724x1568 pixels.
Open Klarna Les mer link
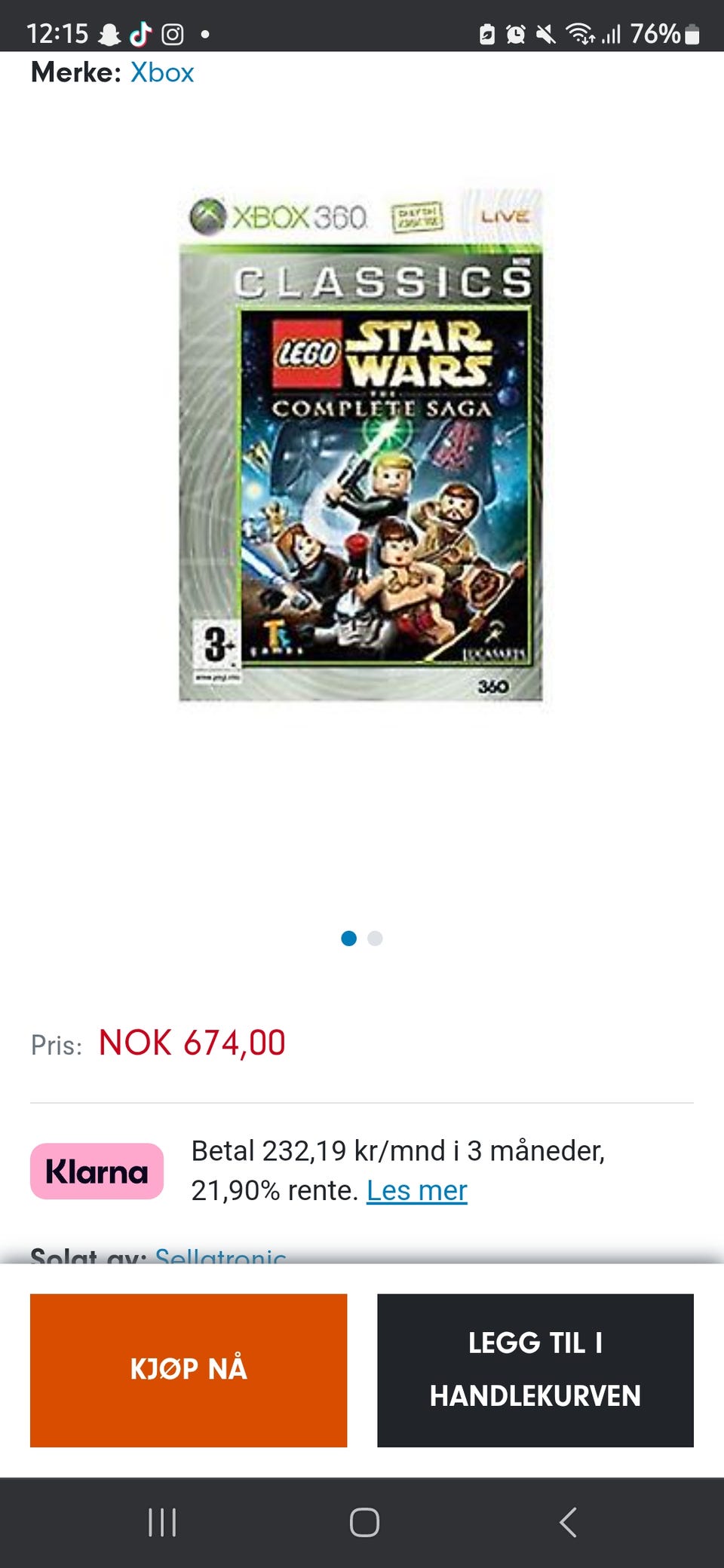click(417, 1190)
